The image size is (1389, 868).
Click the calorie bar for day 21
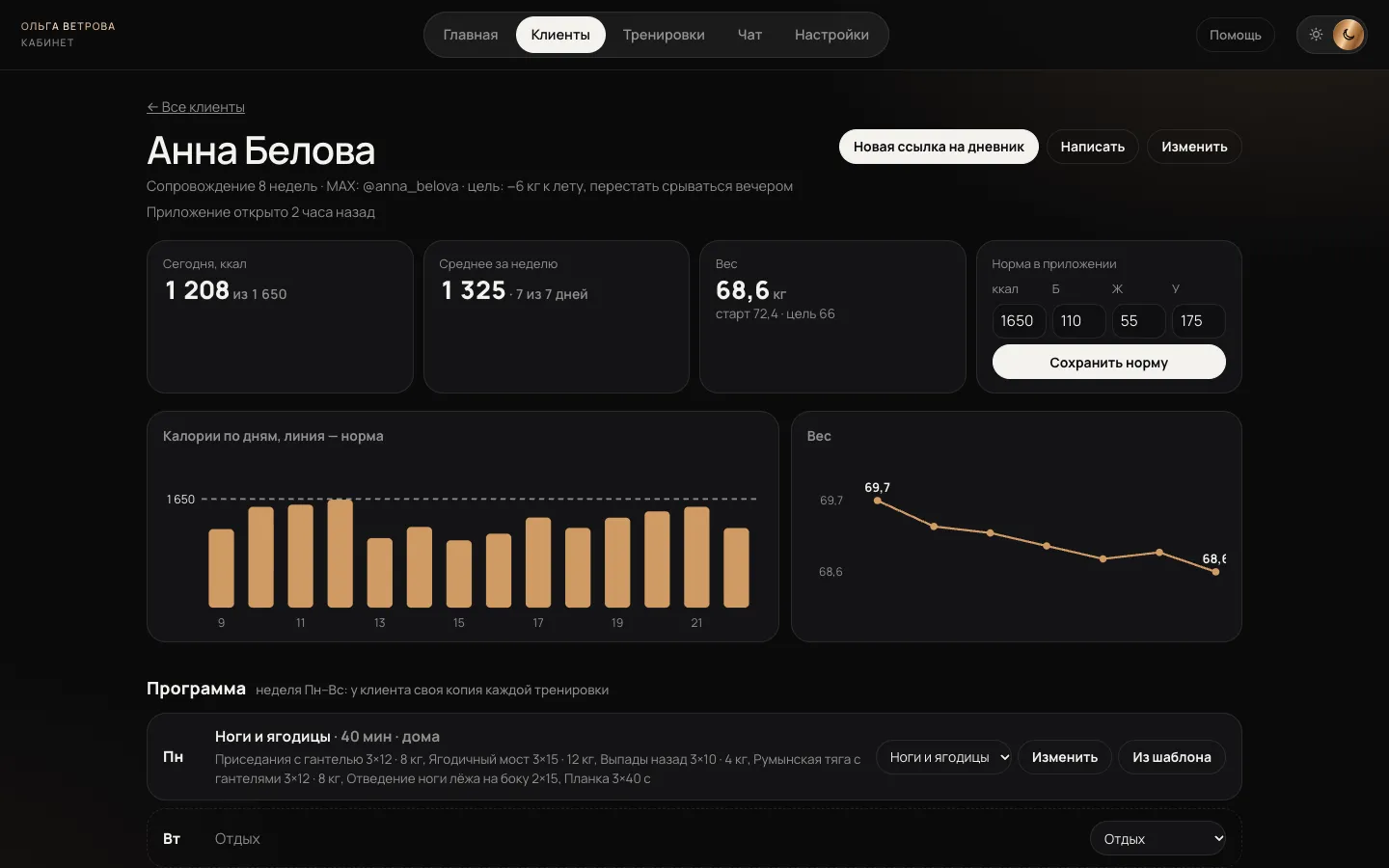[696, 556]
